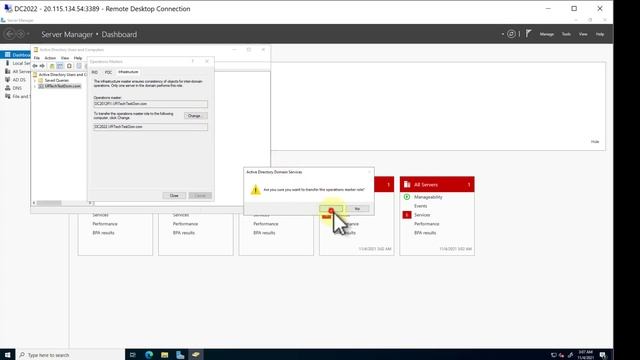Click the Server Manager taskbar icon
The image size is (640, 360).
tap(180, 355)
